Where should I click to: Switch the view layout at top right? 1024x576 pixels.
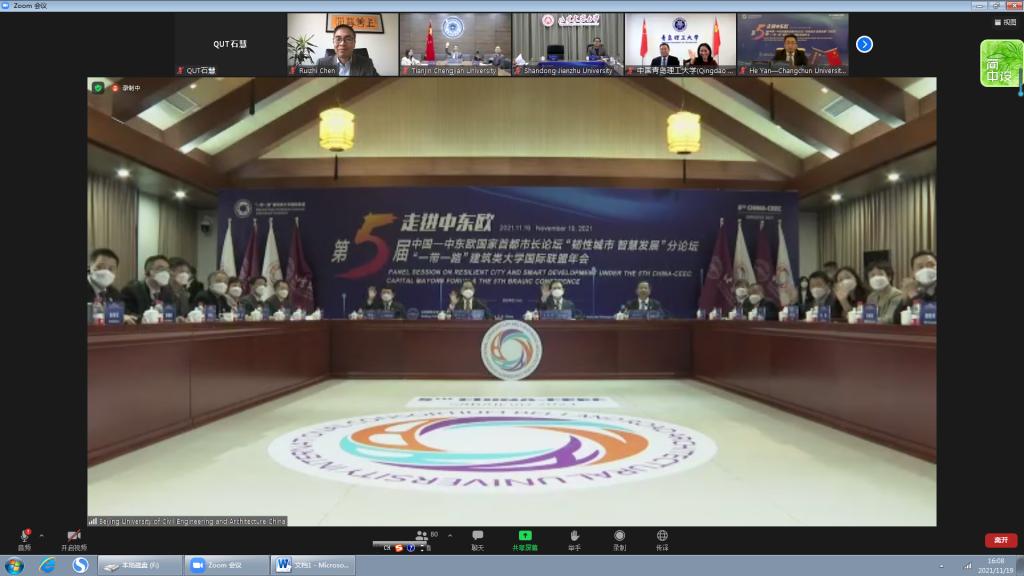(1003, 22)
